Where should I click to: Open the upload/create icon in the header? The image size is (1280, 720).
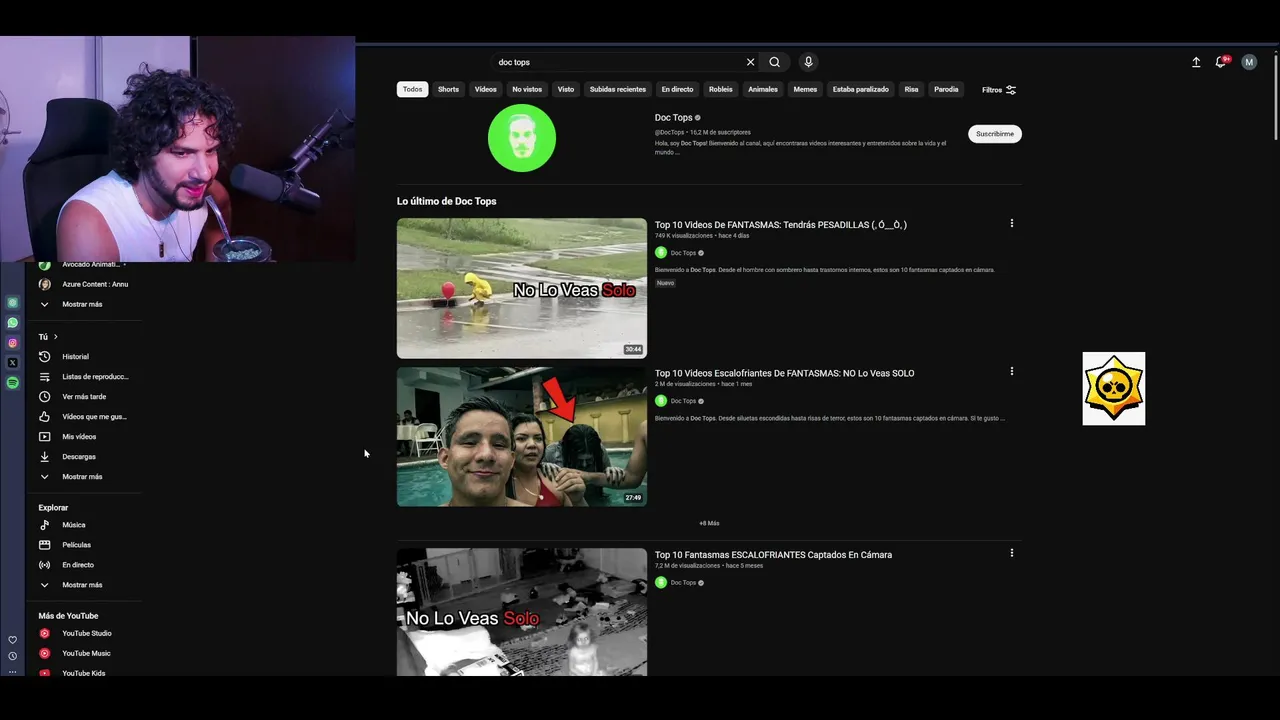[1196, 62]
